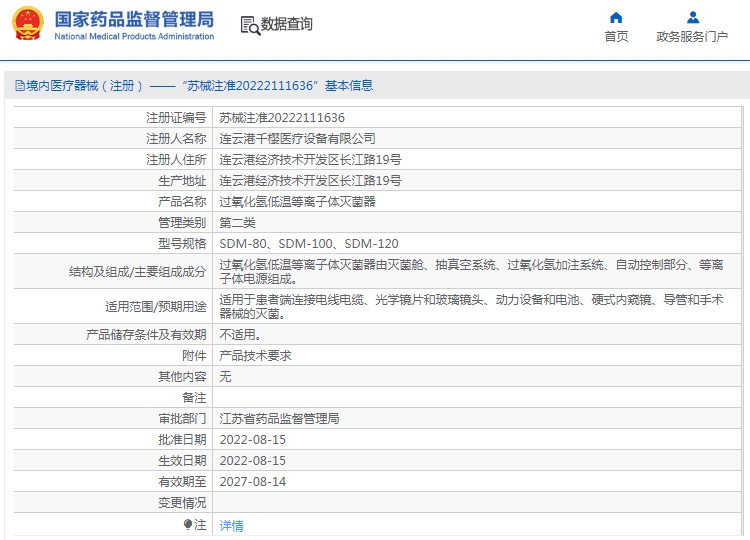Screen dimensions: 750x540
Task: Open the 详情 link in the note row
Action: (x=231, y=525)
